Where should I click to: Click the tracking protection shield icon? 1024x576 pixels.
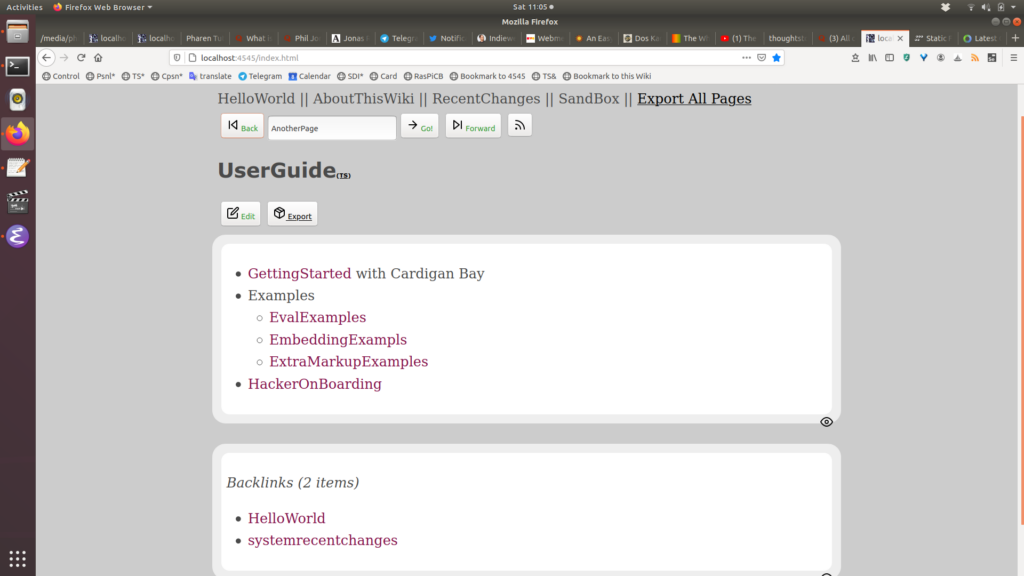point(177,57)
